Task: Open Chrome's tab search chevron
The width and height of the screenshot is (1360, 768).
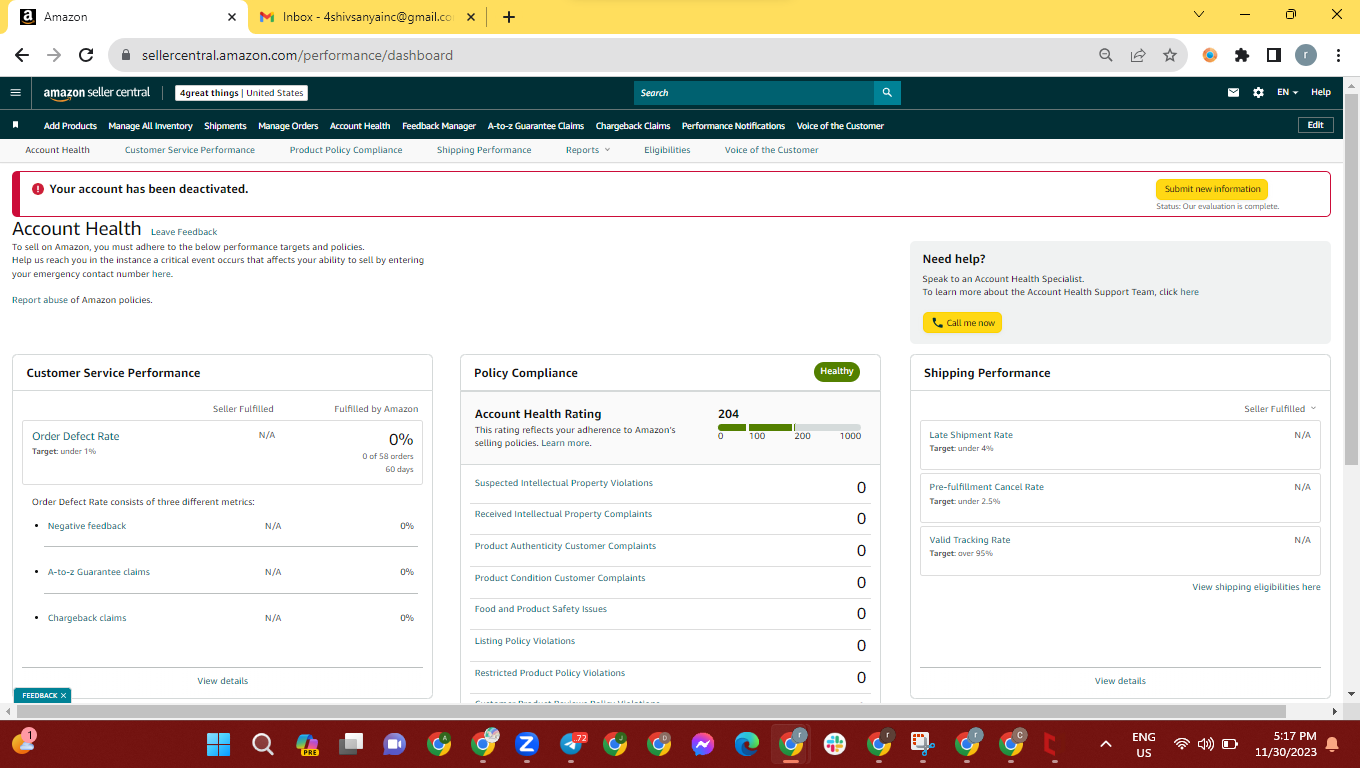Action: [x=1199, y=15]
